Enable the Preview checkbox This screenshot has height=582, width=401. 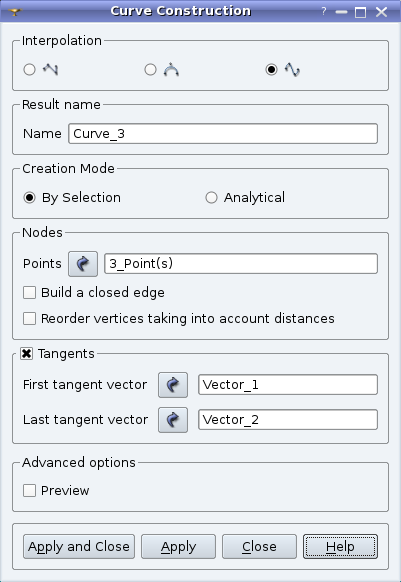[x=30, y=491]
